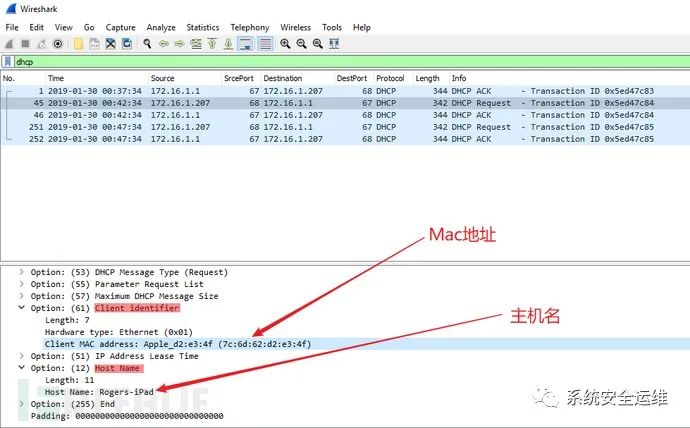
Task: Toggle packet list colorization
Action: pyautogui.click(x=265, y=44)
